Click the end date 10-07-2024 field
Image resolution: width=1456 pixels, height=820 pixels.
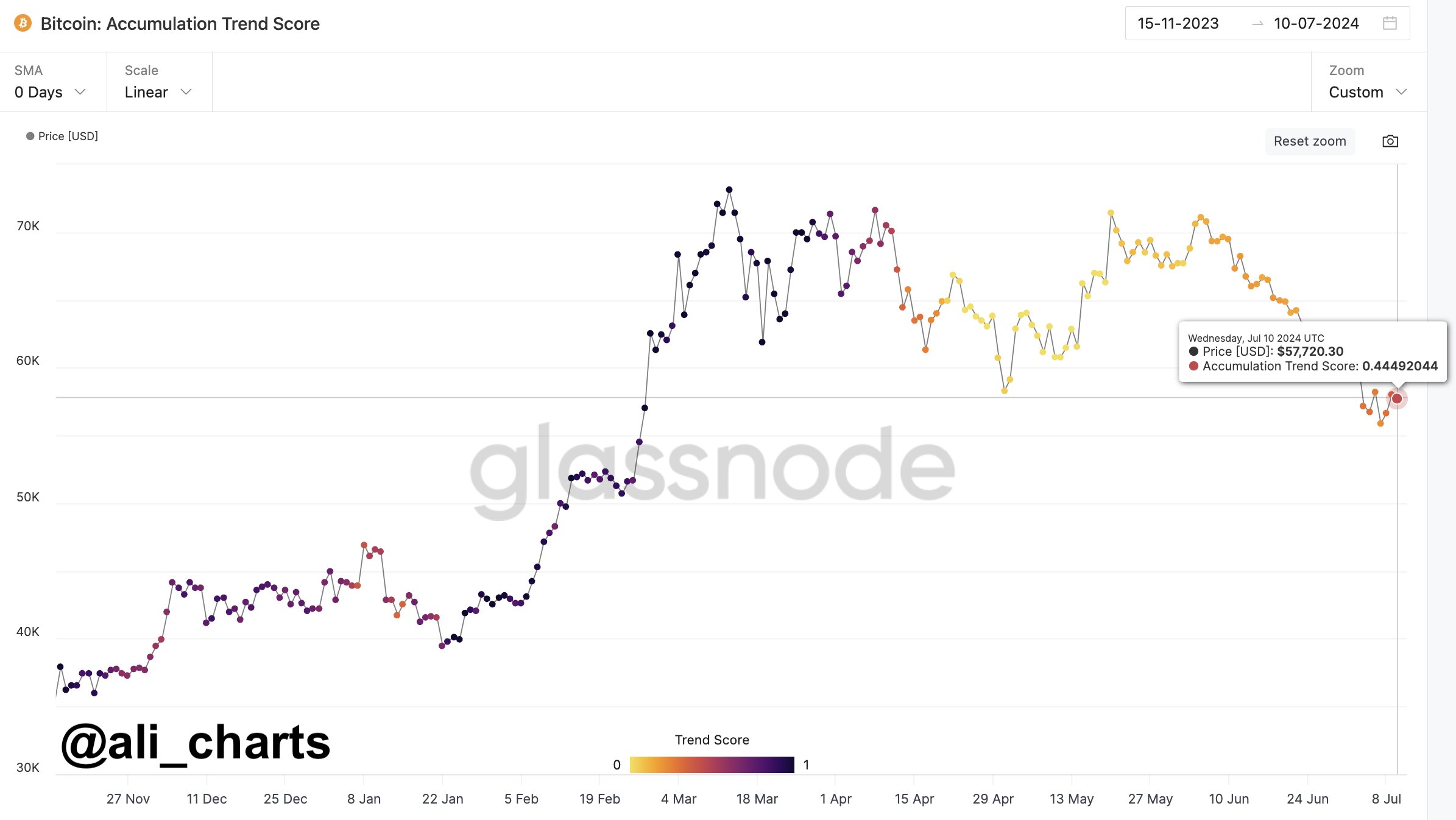point(1316,24)
